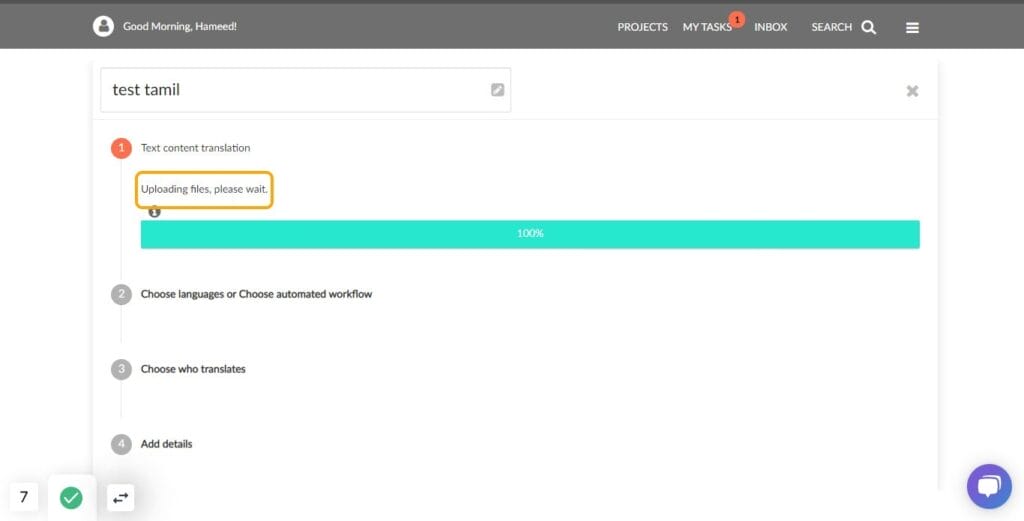Click the edit pencil icon beside project name

pos(498,90)
